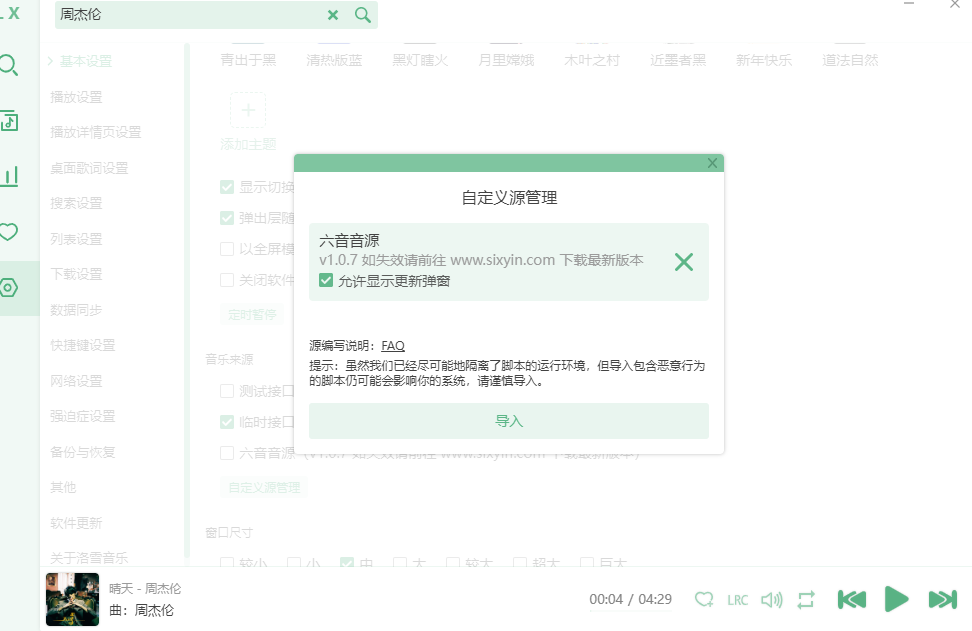Click the 周杰伦 search input field
972x631 pixels.
coord(180,17)
